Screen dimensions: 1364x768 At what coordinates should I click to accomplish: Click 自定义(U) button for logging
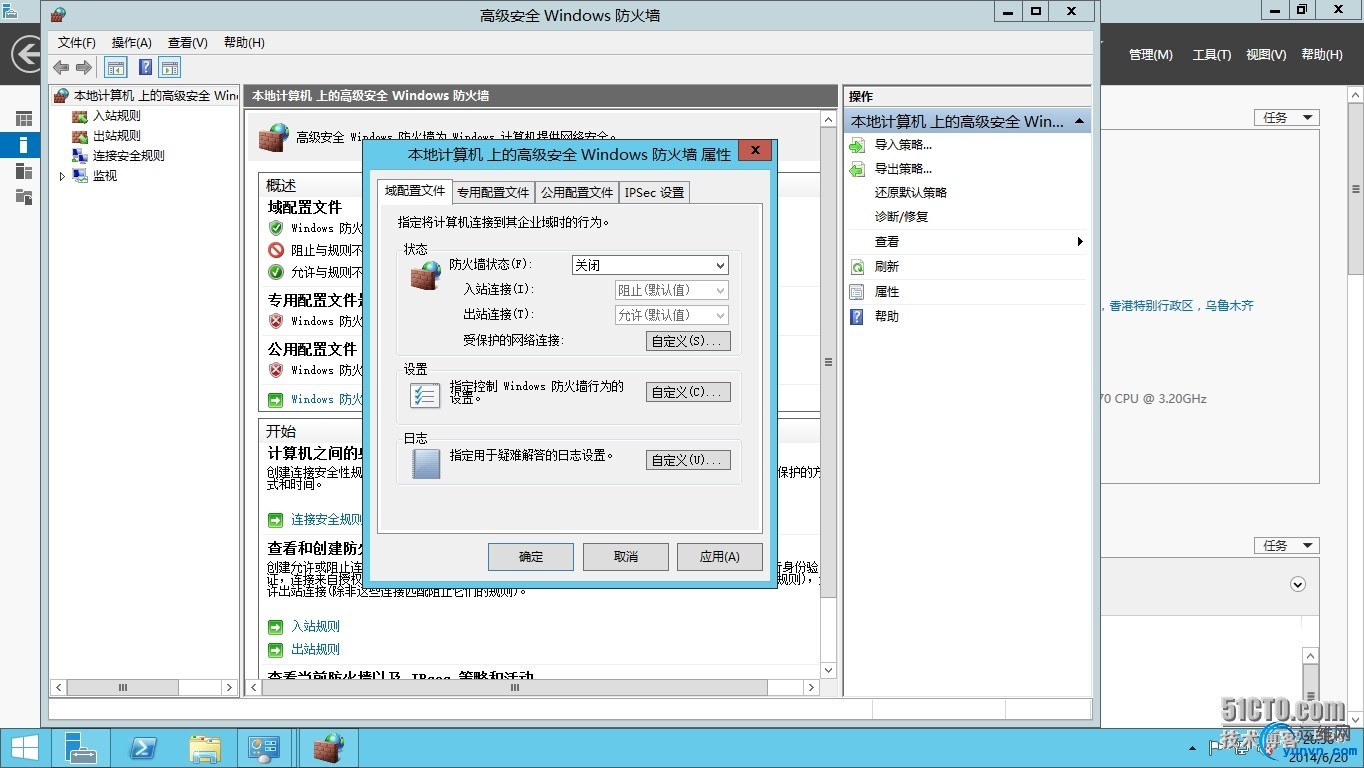688,460
